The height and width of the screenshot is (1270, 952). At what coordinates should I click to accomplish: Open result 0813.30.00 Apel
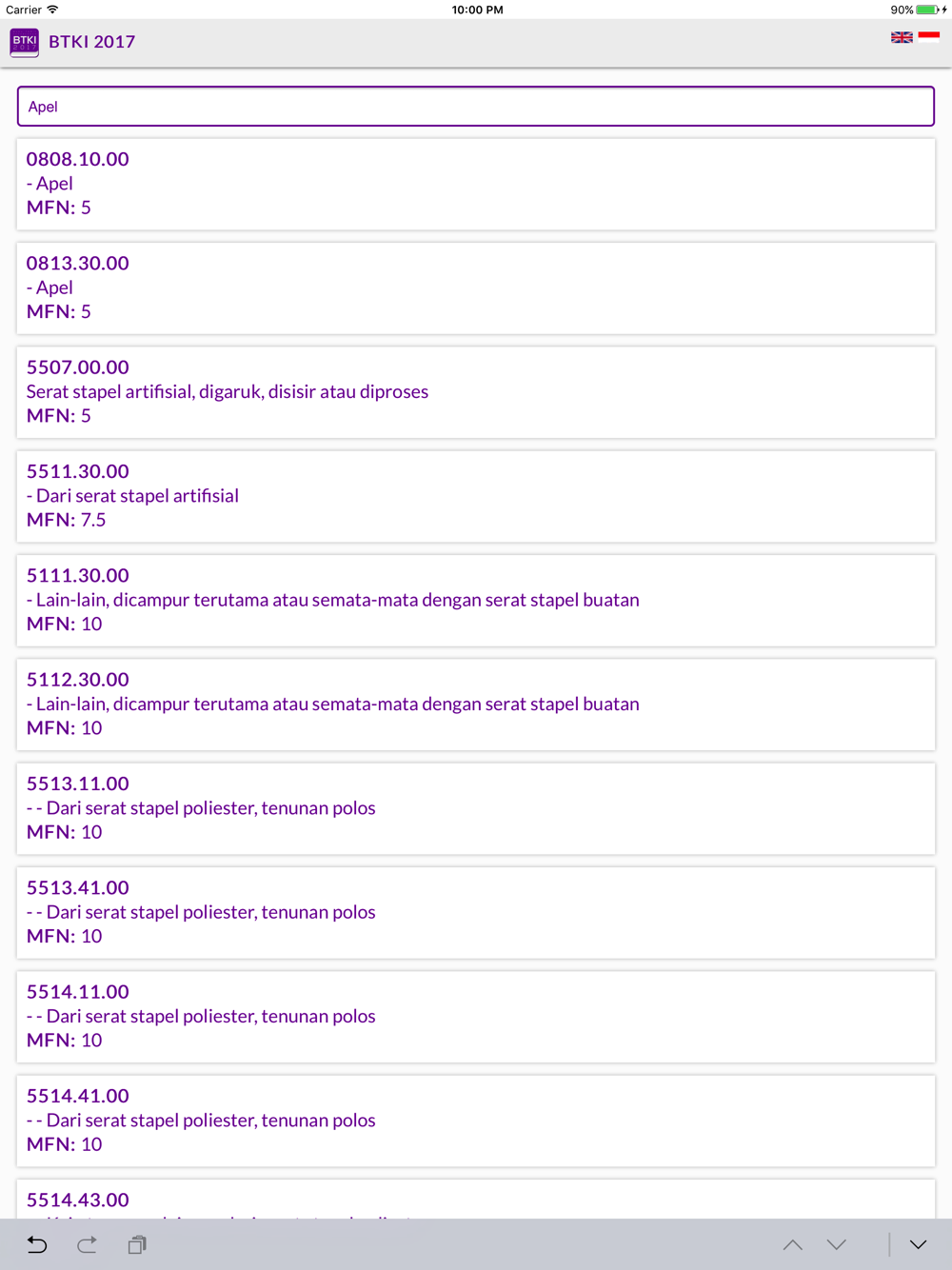(475, 288)
